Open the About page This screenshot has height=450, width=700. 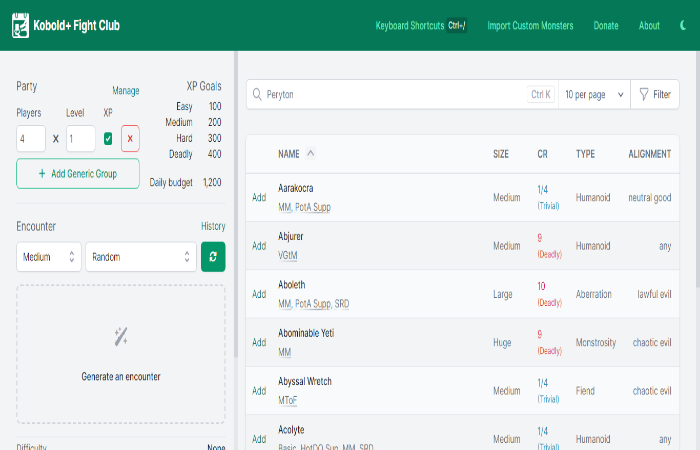pos(649,25)
